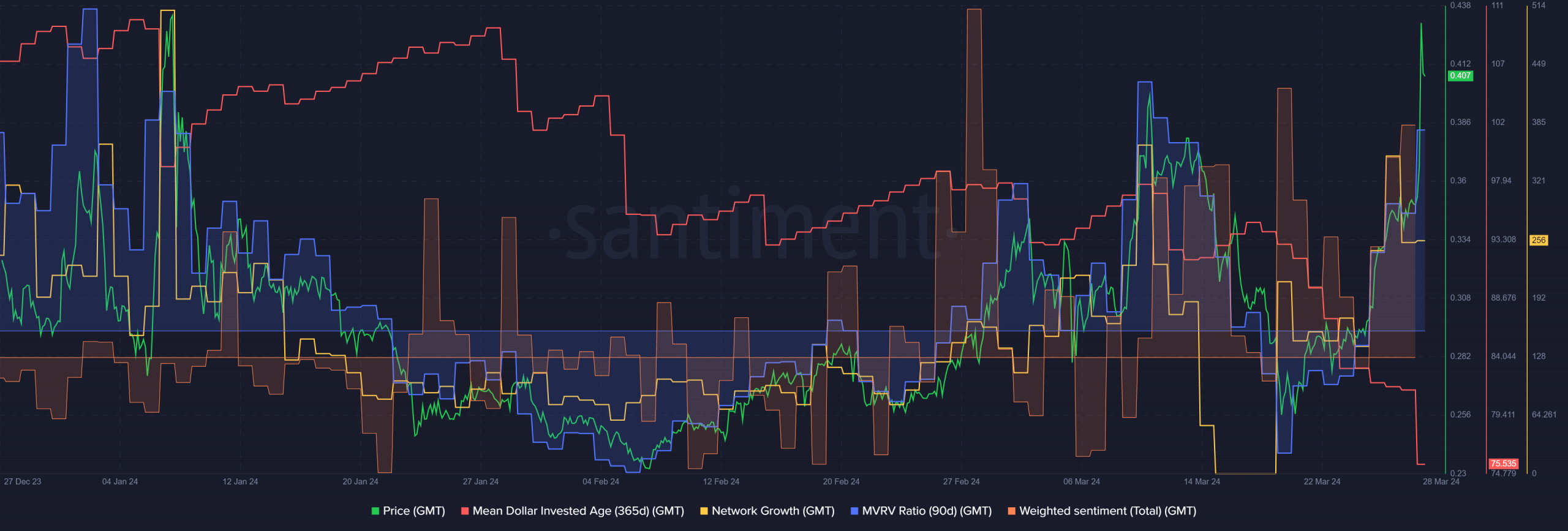This screenshot has height=531, width=1568.
Task: Toggle Mean Dollar Invested Age (365d) legend
Action: click(578, 511)
